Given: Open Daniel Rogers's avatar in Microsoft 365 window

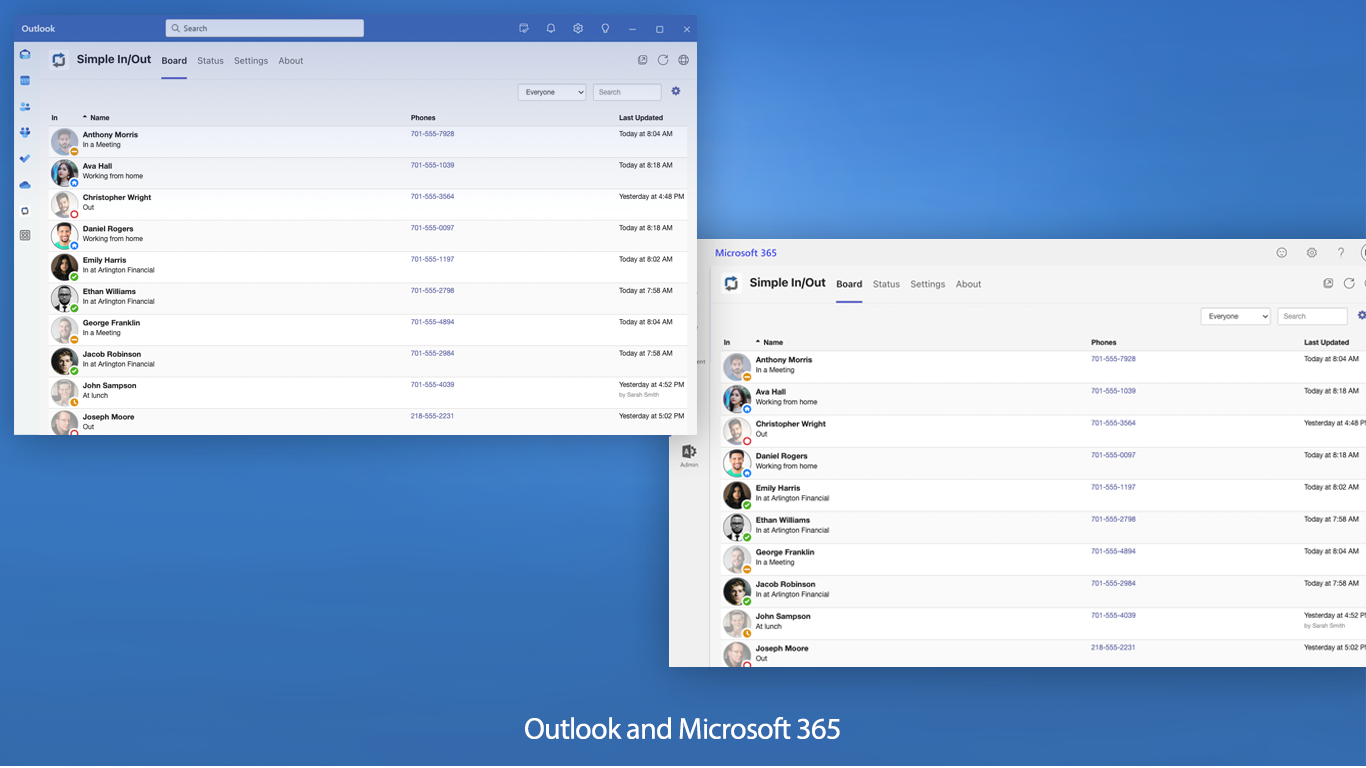Looking at the screenshot, I should tap(737, 463).
